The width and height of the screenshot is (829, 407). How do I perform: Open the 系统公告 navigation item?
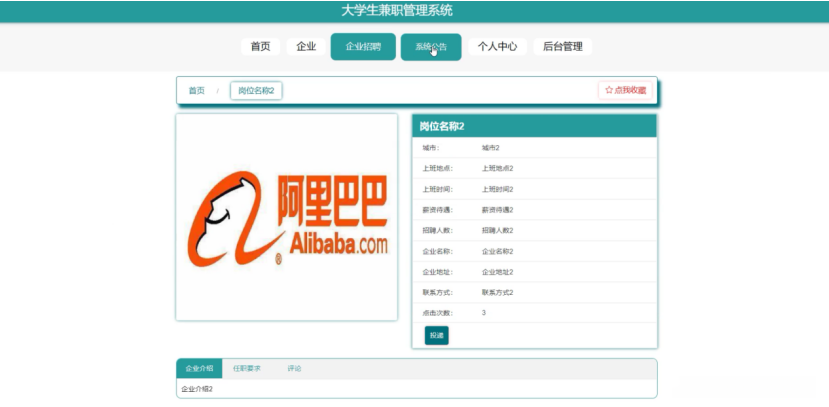pos(431,47)
